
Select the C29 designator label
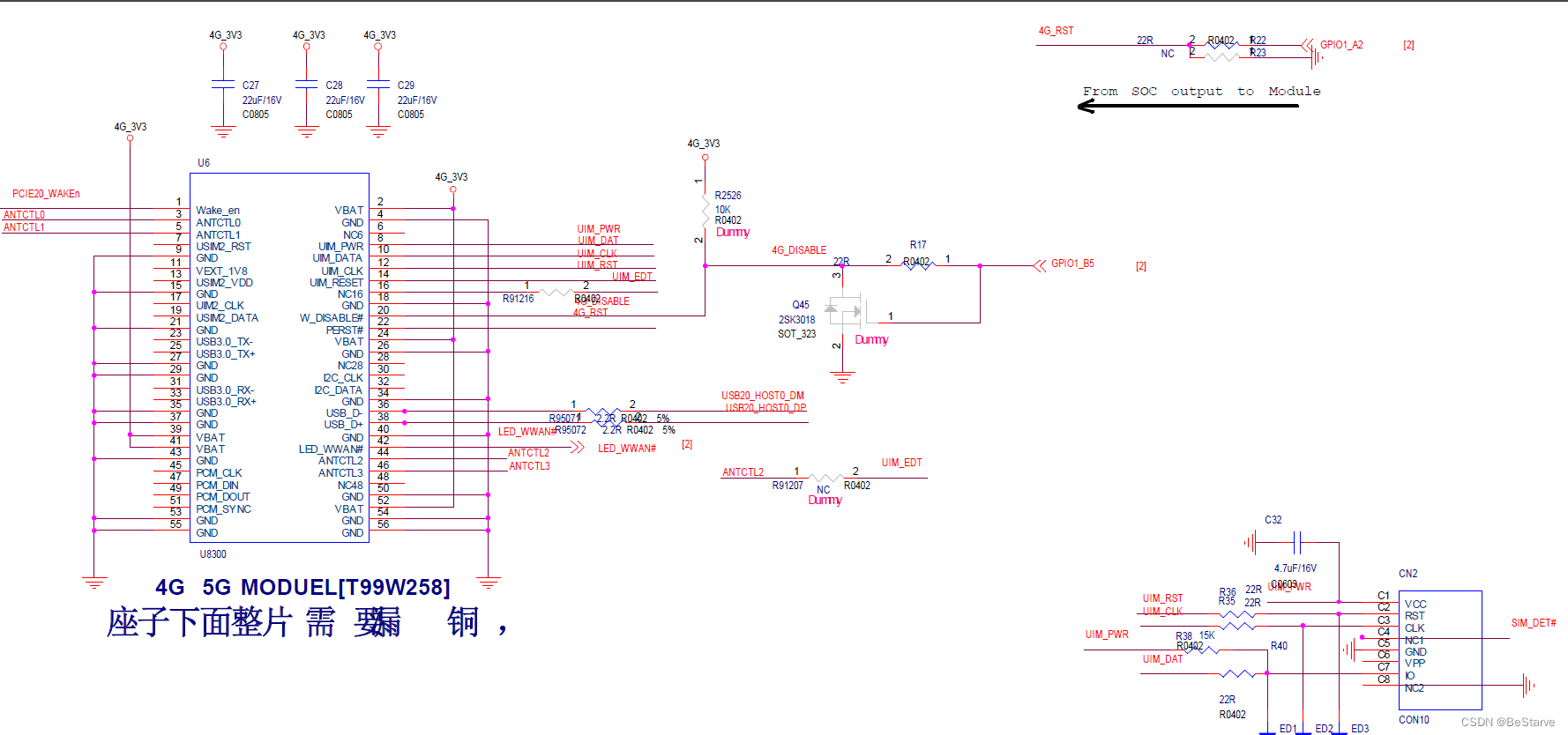tap(406, 85)
